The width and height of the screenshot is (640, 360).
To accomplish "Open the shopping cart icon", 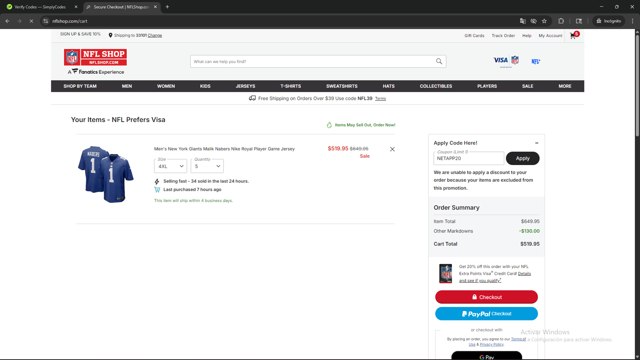I will (574, 36).
